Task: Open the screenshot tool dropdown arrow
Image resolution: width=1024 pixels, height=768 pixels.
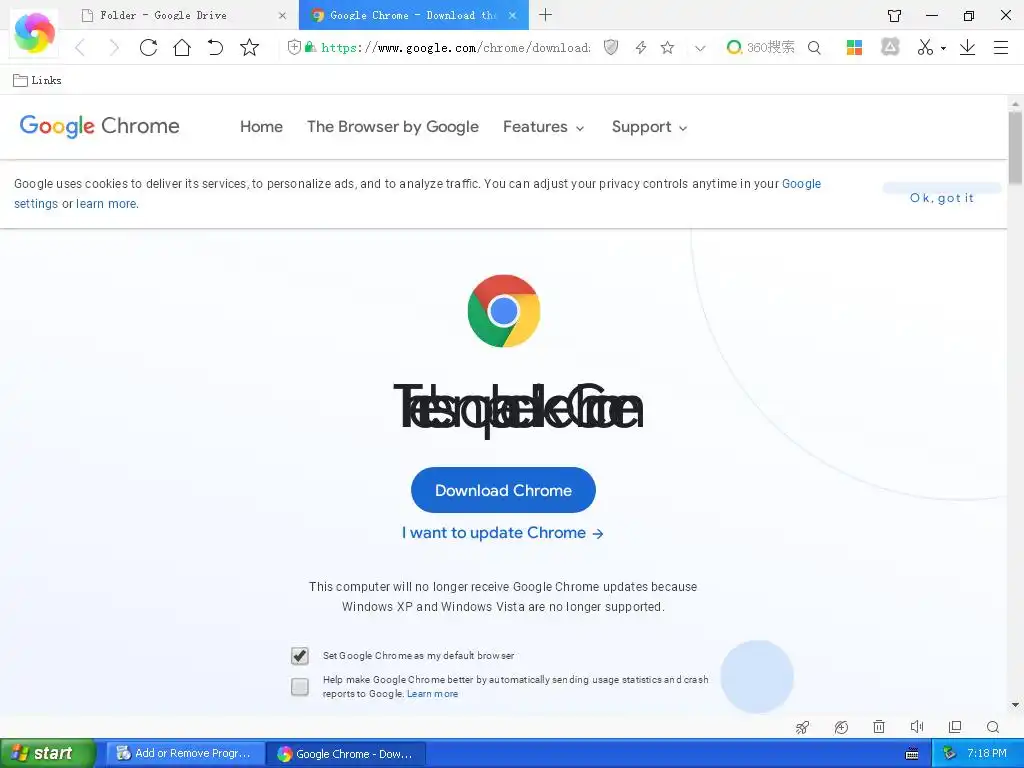Action: tap(943, 48)
